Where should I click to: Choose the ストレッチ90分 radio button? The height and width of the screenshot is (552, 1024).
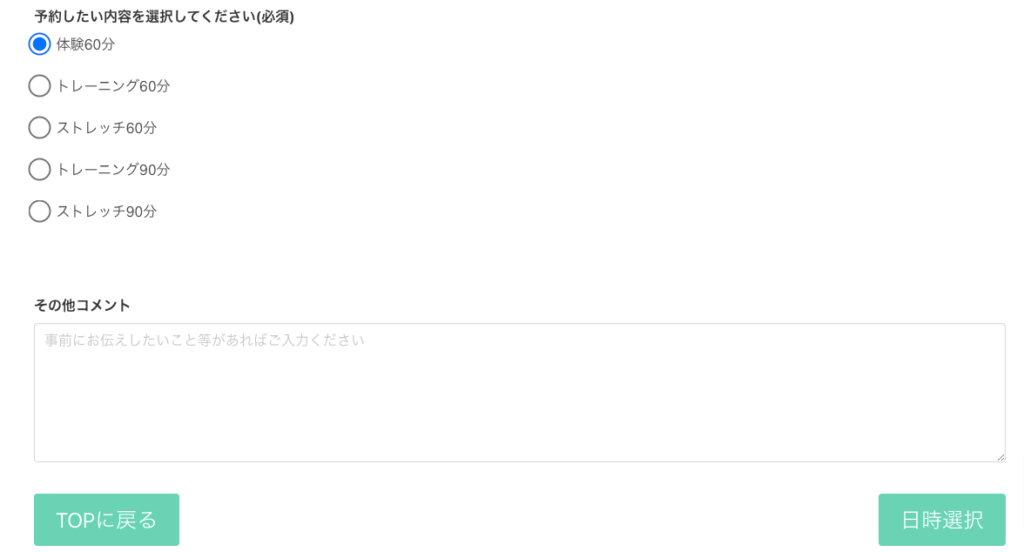click(39, 212)
